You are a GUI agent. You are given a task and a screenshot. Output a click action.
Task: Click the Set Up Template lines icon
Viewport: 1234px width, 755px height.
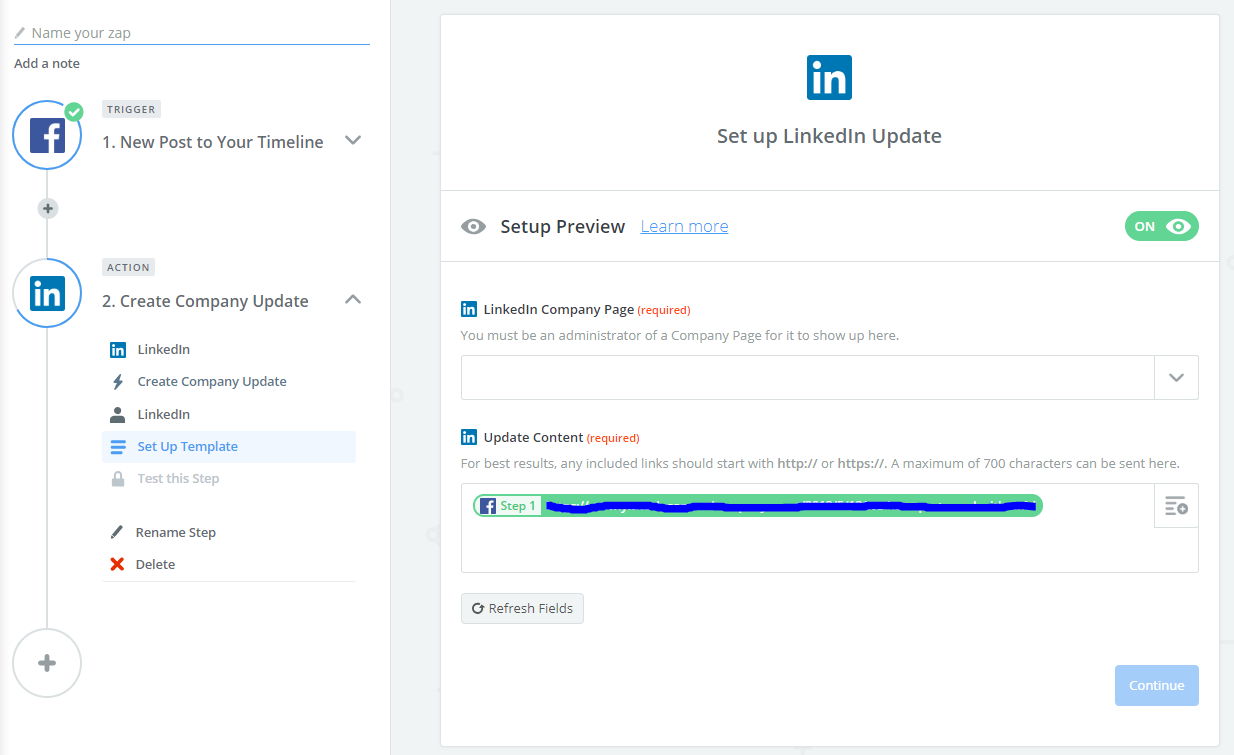click(x=118, y=447)
